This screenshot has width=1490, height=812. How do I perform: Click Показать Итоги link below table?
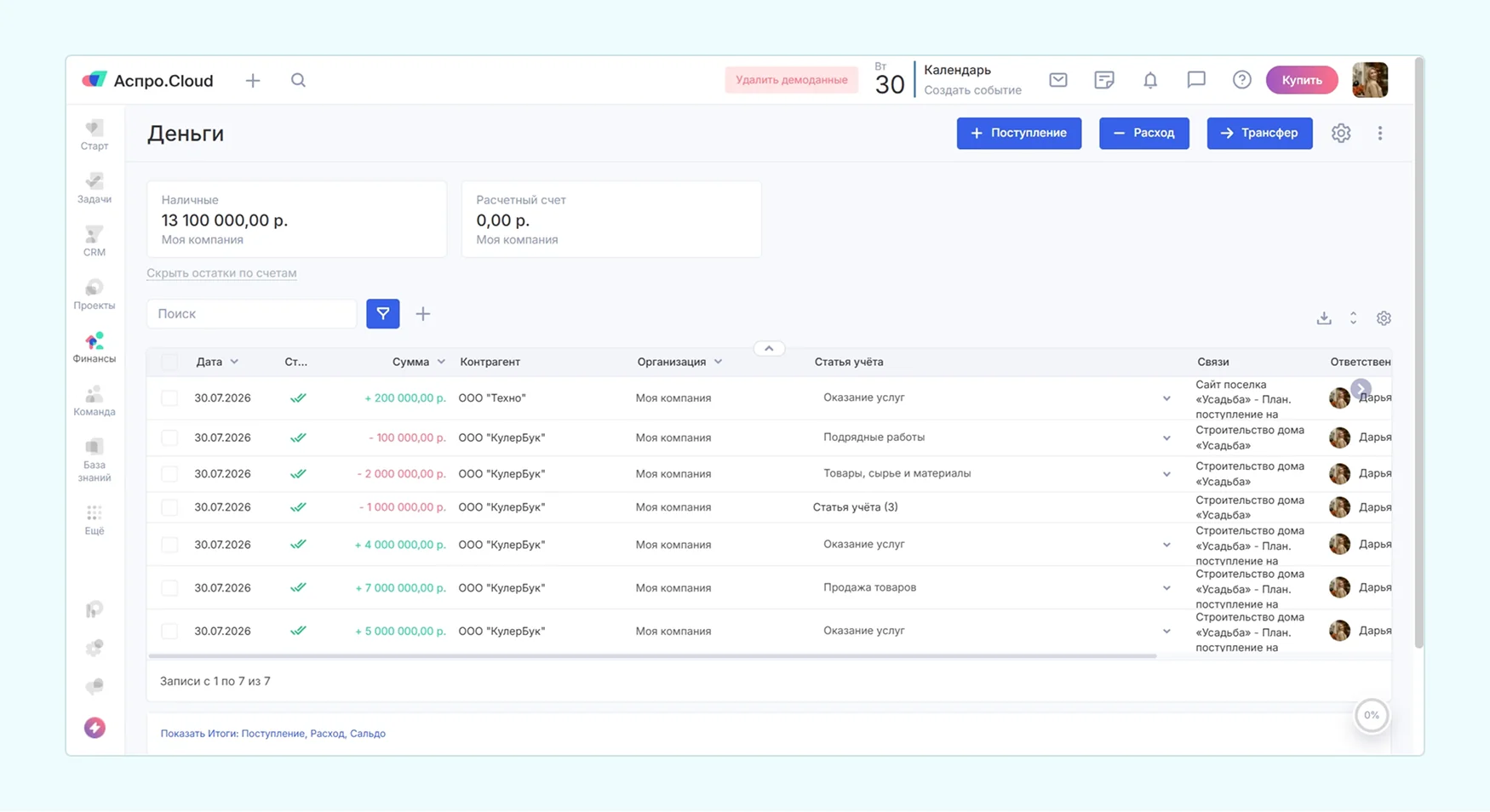[x=272, y=734]
